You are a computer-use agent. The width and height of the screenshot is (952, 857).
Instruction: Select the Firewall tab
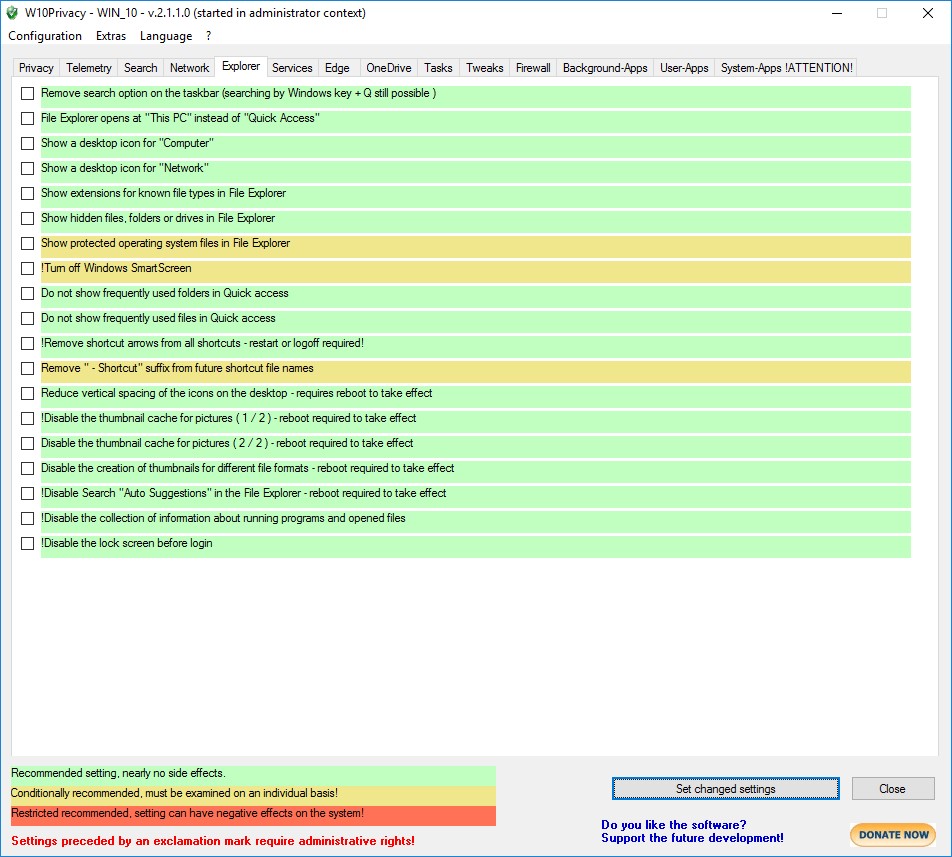coord(533,68)
